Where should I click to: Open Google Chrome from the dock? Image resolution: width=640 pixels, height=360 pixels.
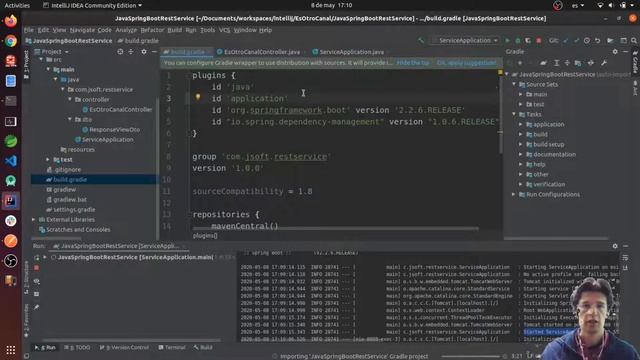pos(11,41)
